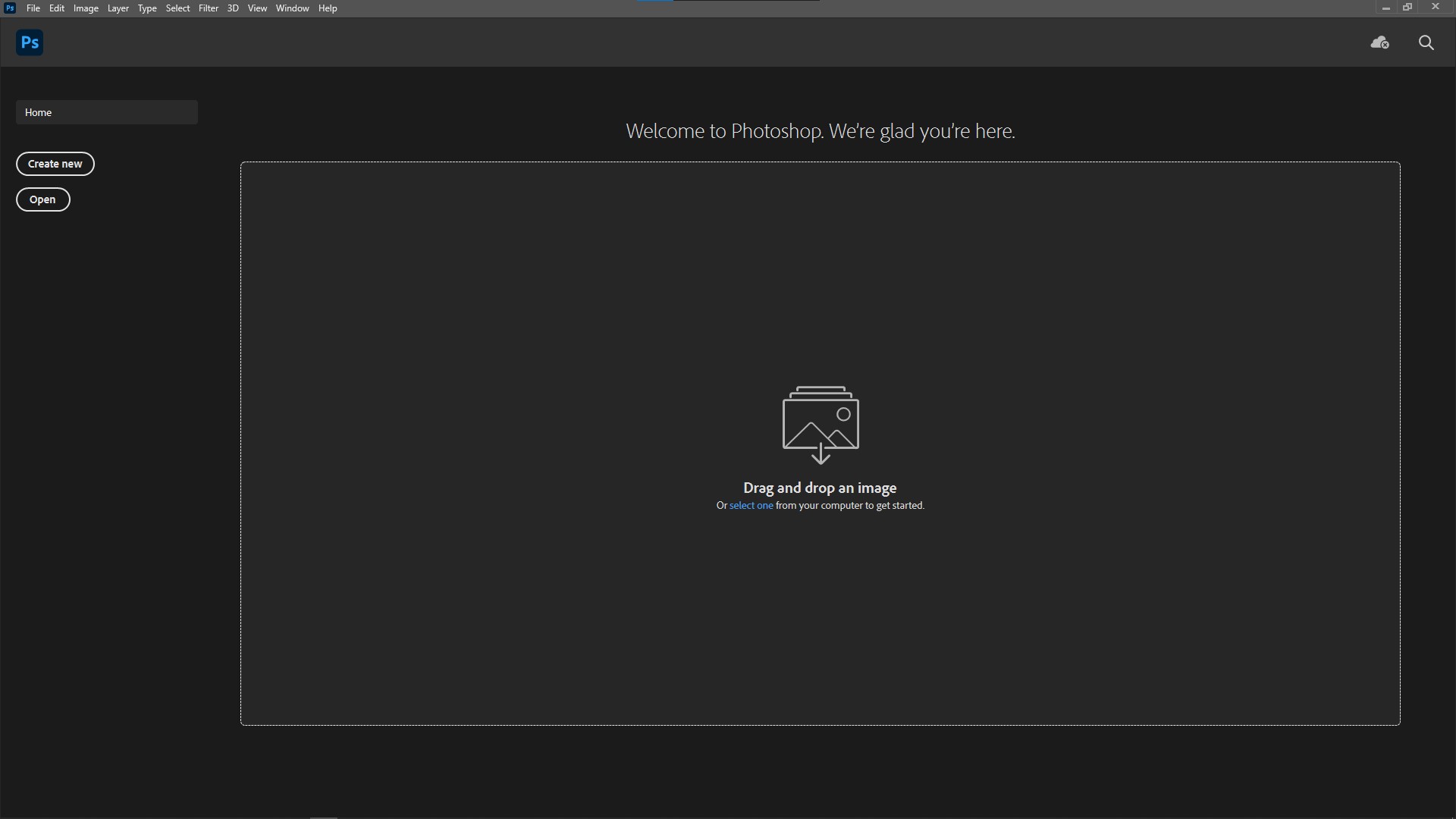Click the drag-and-drop image placeholder icon
The width and height of the screenshot is (1456, 819).
coord(820,424)
